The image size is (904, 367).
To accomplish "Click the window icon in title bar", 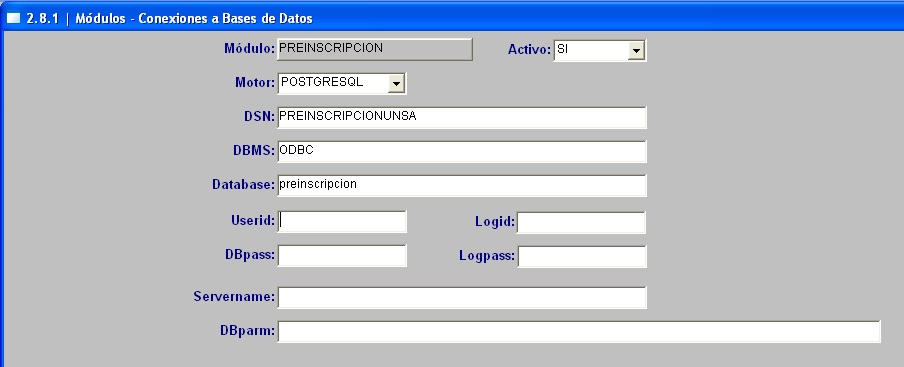I will [13, 18].
